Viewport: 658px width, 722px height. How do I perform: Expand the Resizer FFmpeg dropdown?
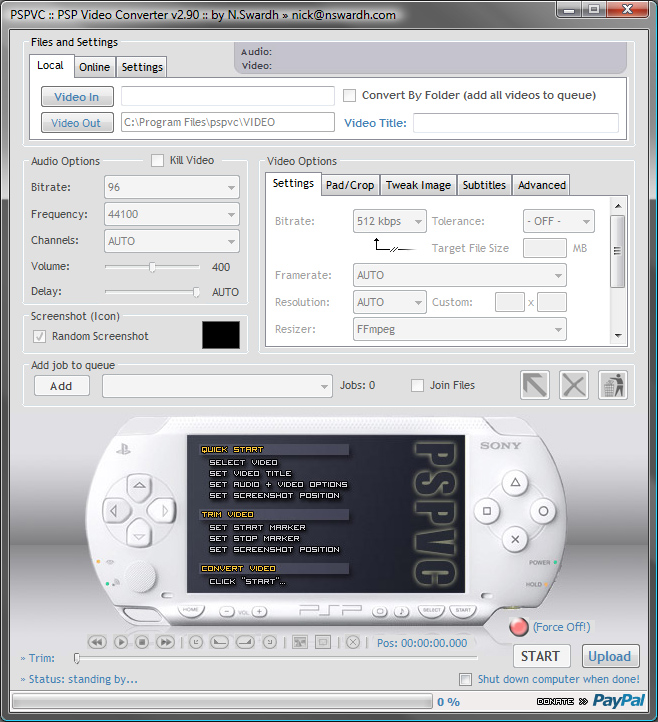pyautogui.click(x=460, y=329)
